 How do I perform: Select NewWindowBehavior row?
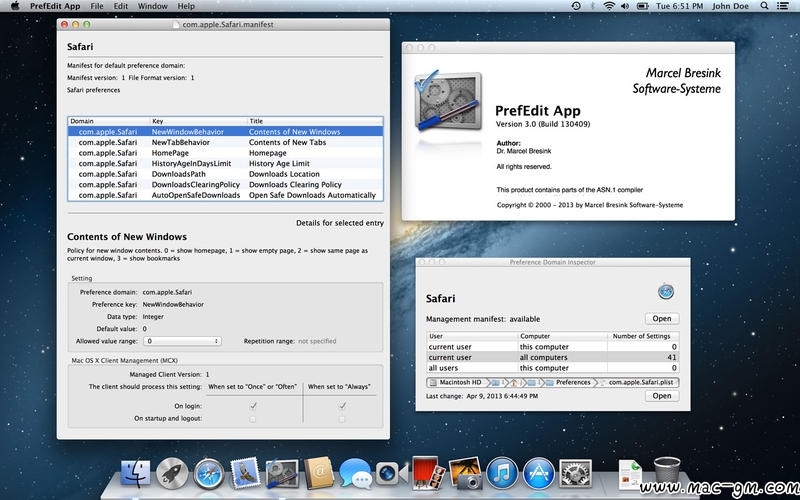[226, 132]
